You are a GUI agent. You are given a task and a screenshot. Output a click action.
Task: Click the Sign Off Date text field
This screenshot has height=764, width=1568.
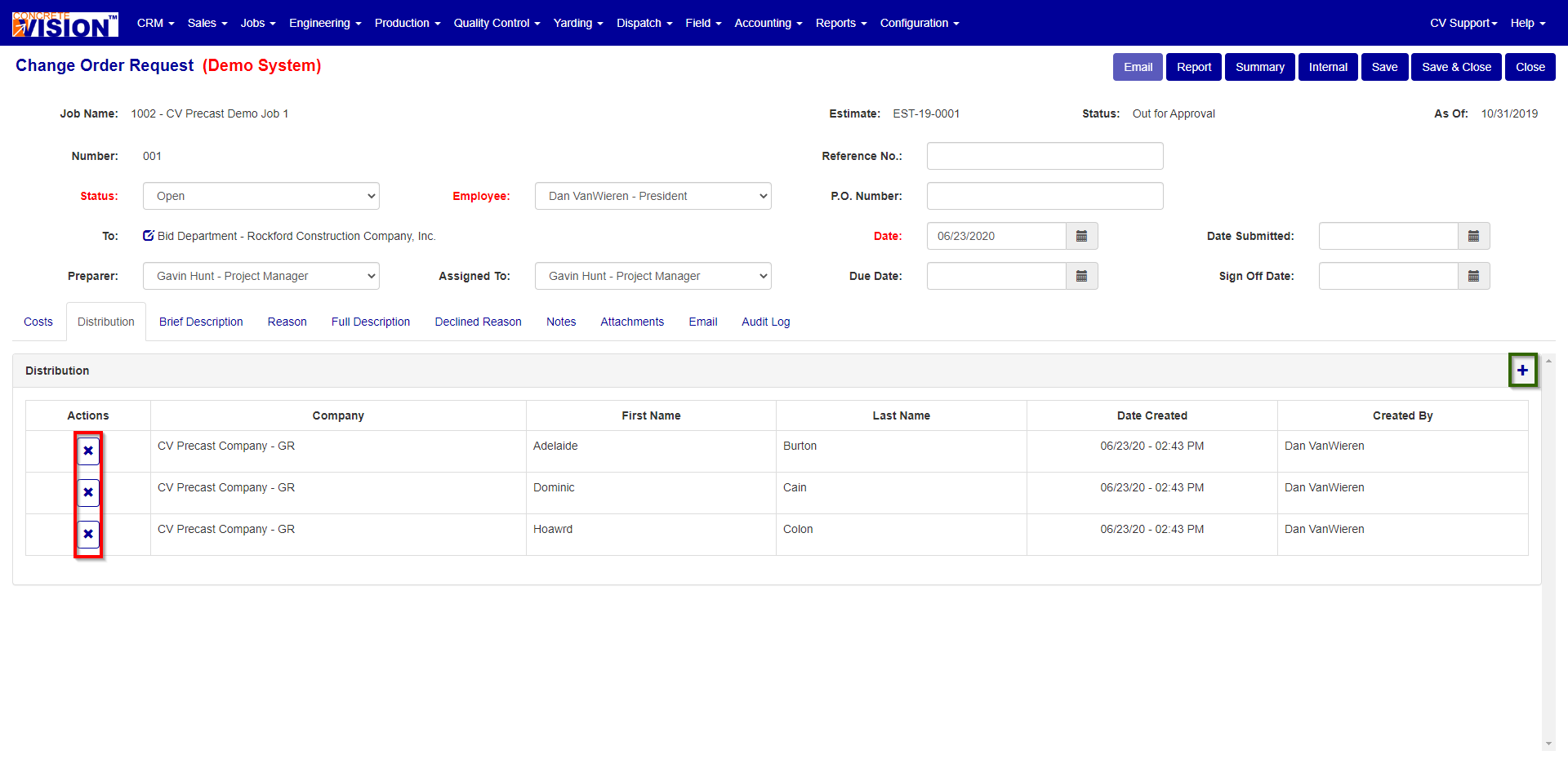(x=1388, y=276)
